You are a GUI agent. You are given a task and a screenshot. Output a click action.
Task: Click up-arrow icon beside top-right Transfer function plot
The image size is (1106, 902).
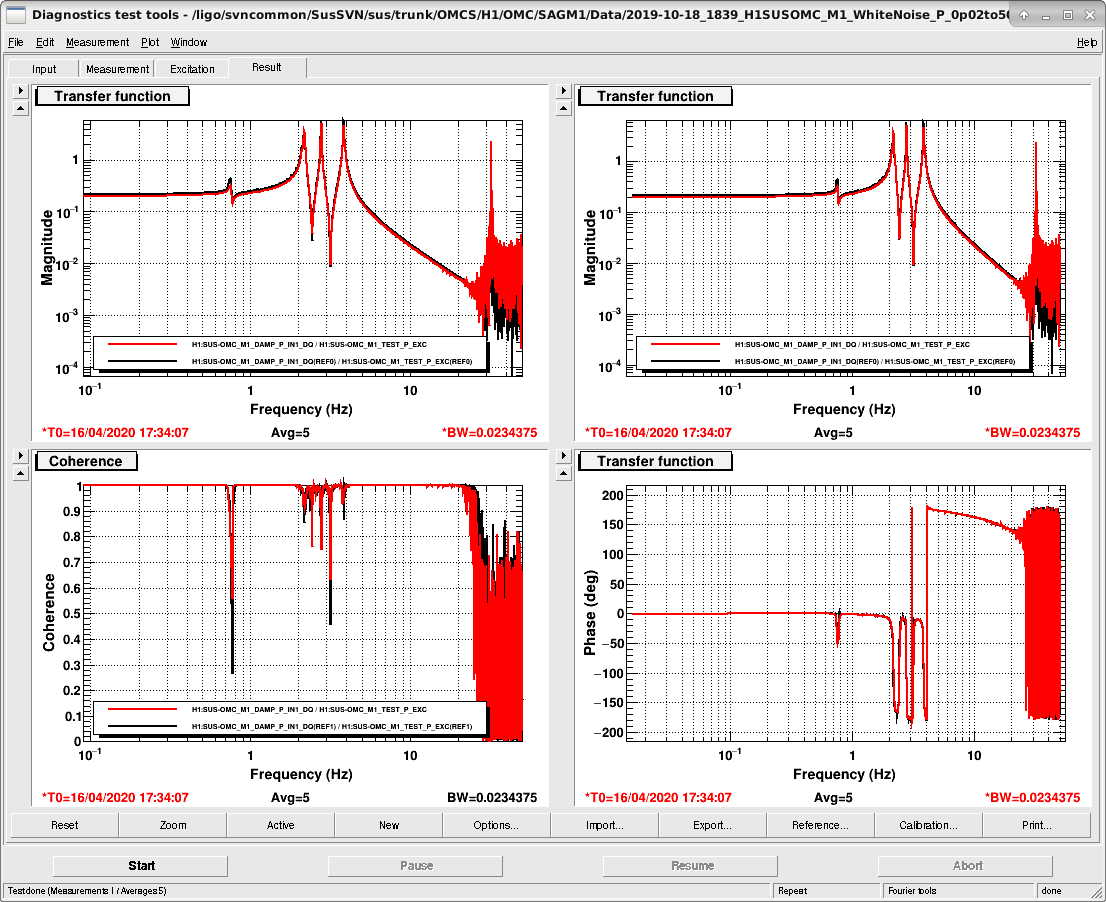(563, 108)
